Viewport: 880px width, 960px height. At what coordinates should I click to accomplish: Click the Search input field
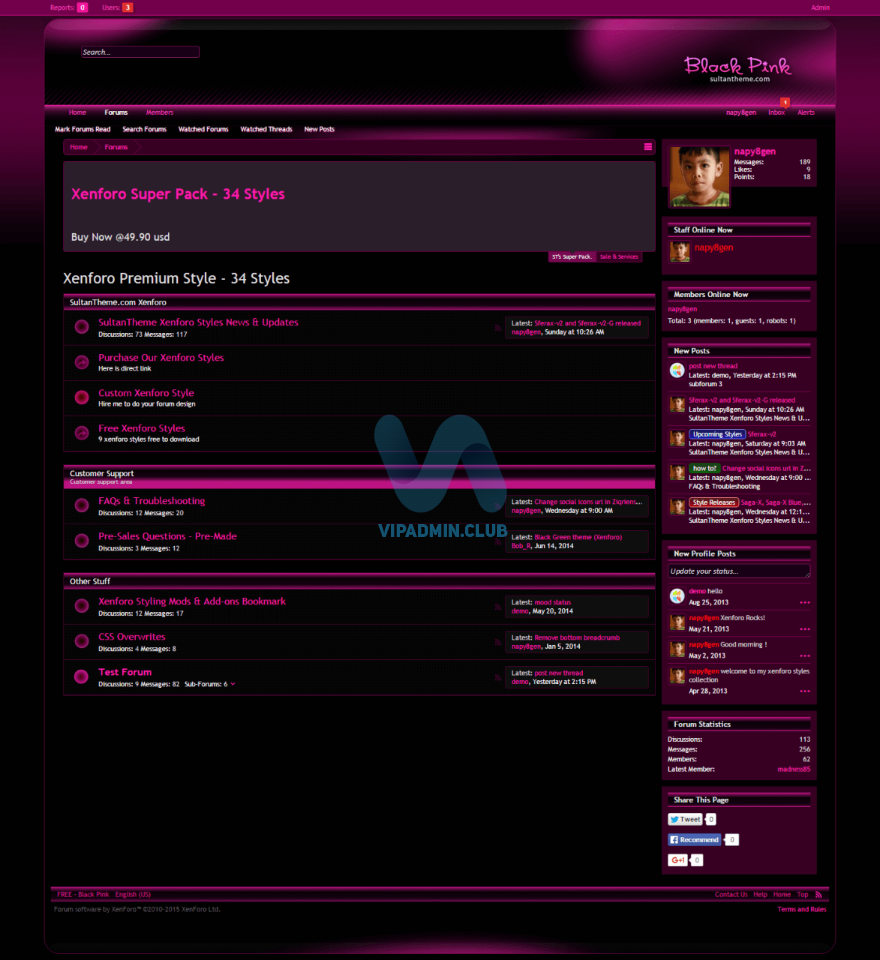coord(140,52)
